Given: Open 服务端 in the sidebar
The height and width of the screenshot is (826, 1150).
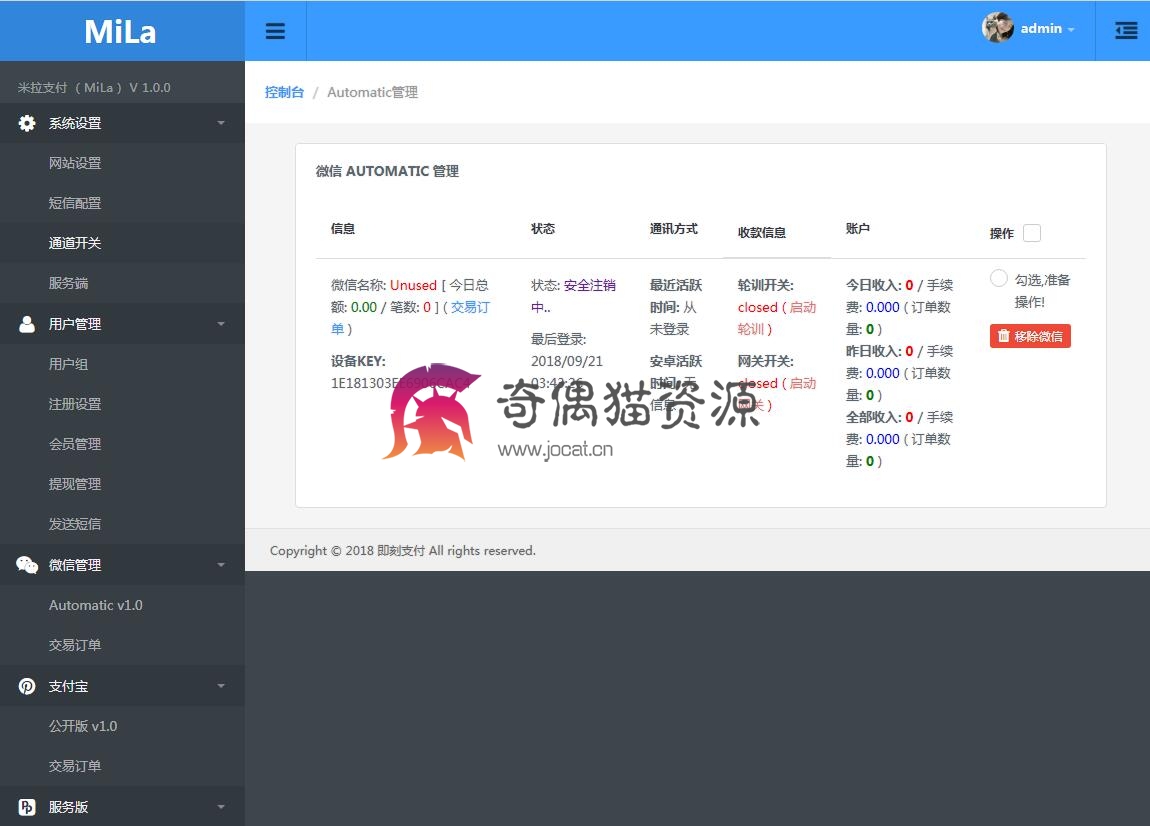Looking at the screenshot, I should (x=68, y=283).
